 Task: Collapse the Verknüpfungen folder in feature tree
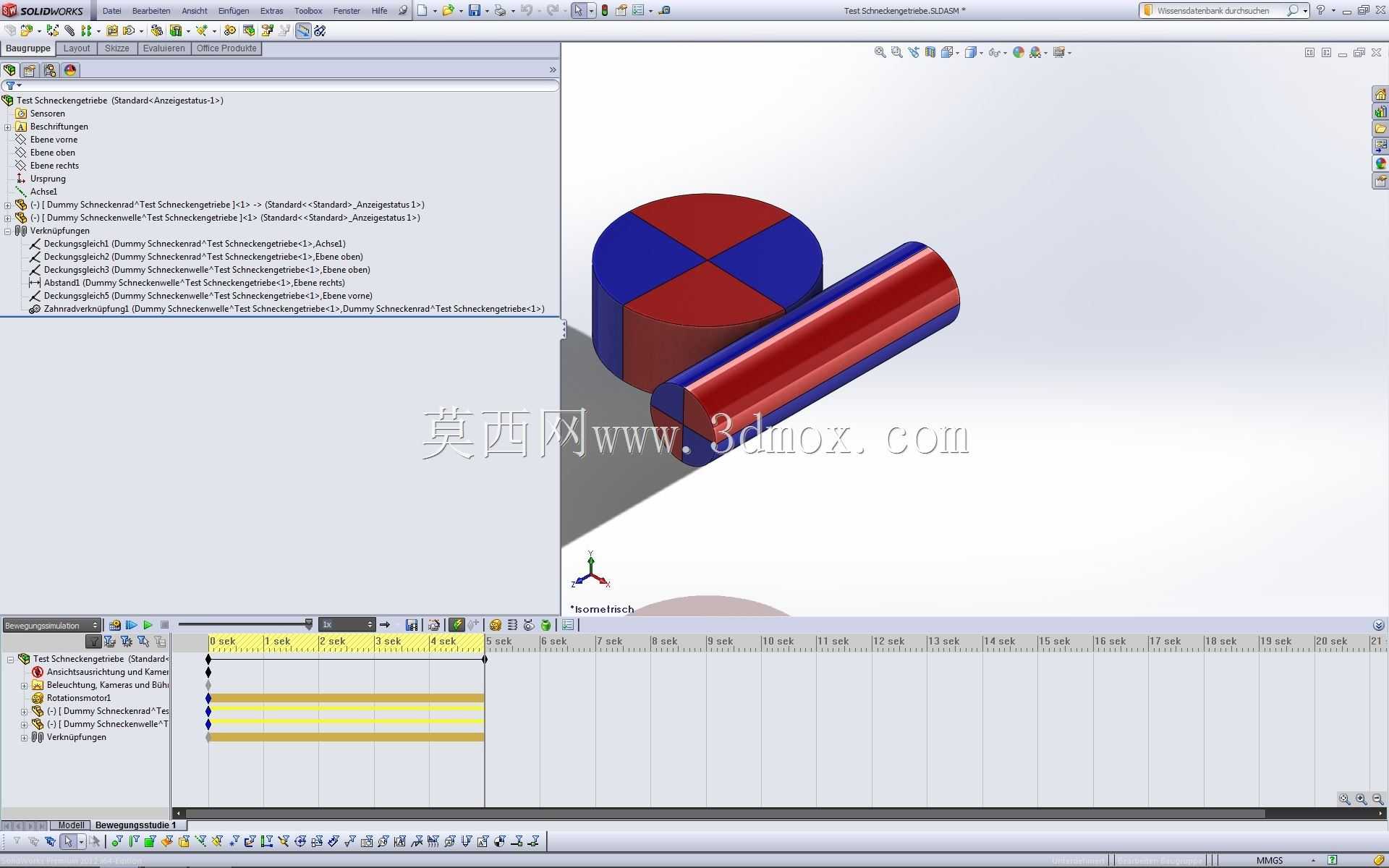click(8, 231)
